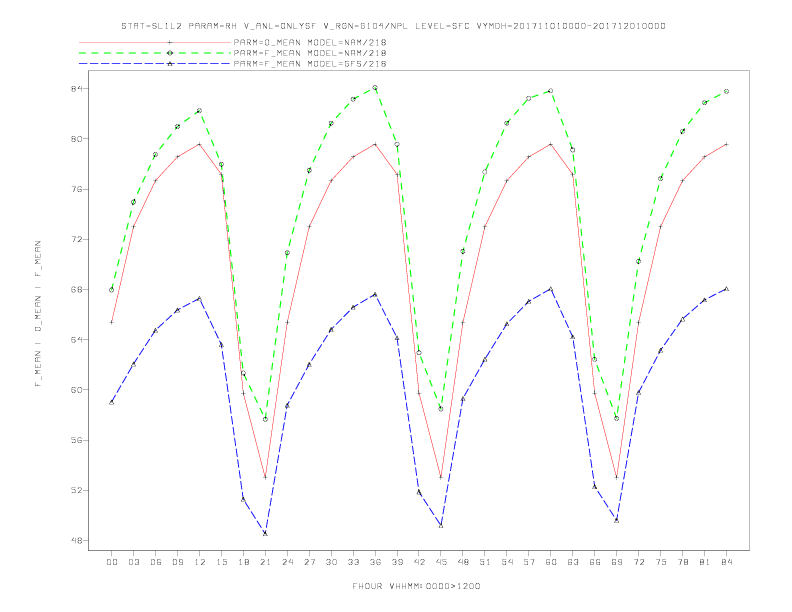Select legend text PARM=F_MEAN MODEL=GFS/218

click(310, 64)
